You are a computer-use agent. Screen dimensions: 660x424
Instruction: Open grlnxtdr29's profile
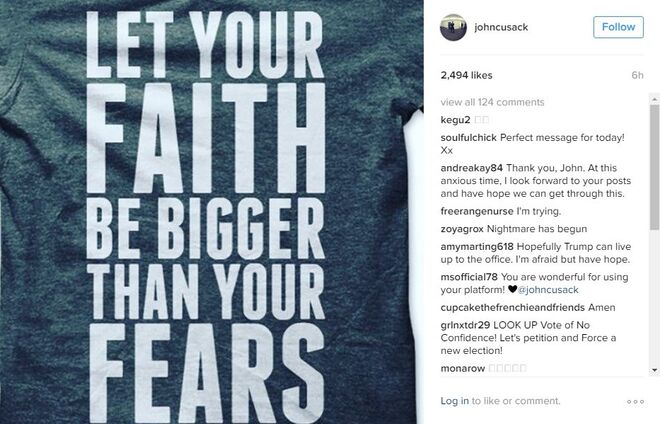point(465,325)
